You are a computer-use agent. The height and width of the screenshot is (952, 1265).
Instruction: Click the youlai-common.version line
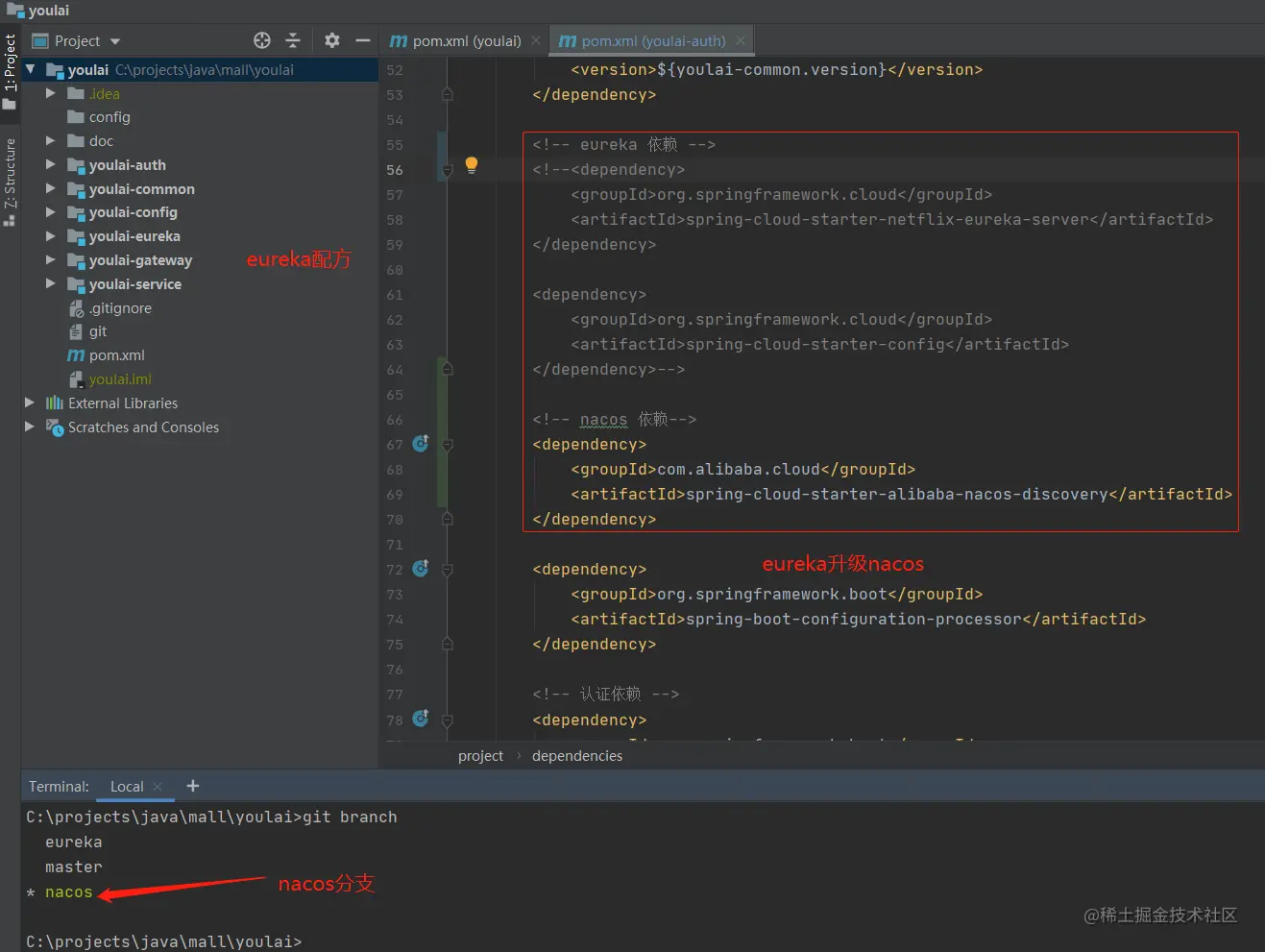(776, 69)
